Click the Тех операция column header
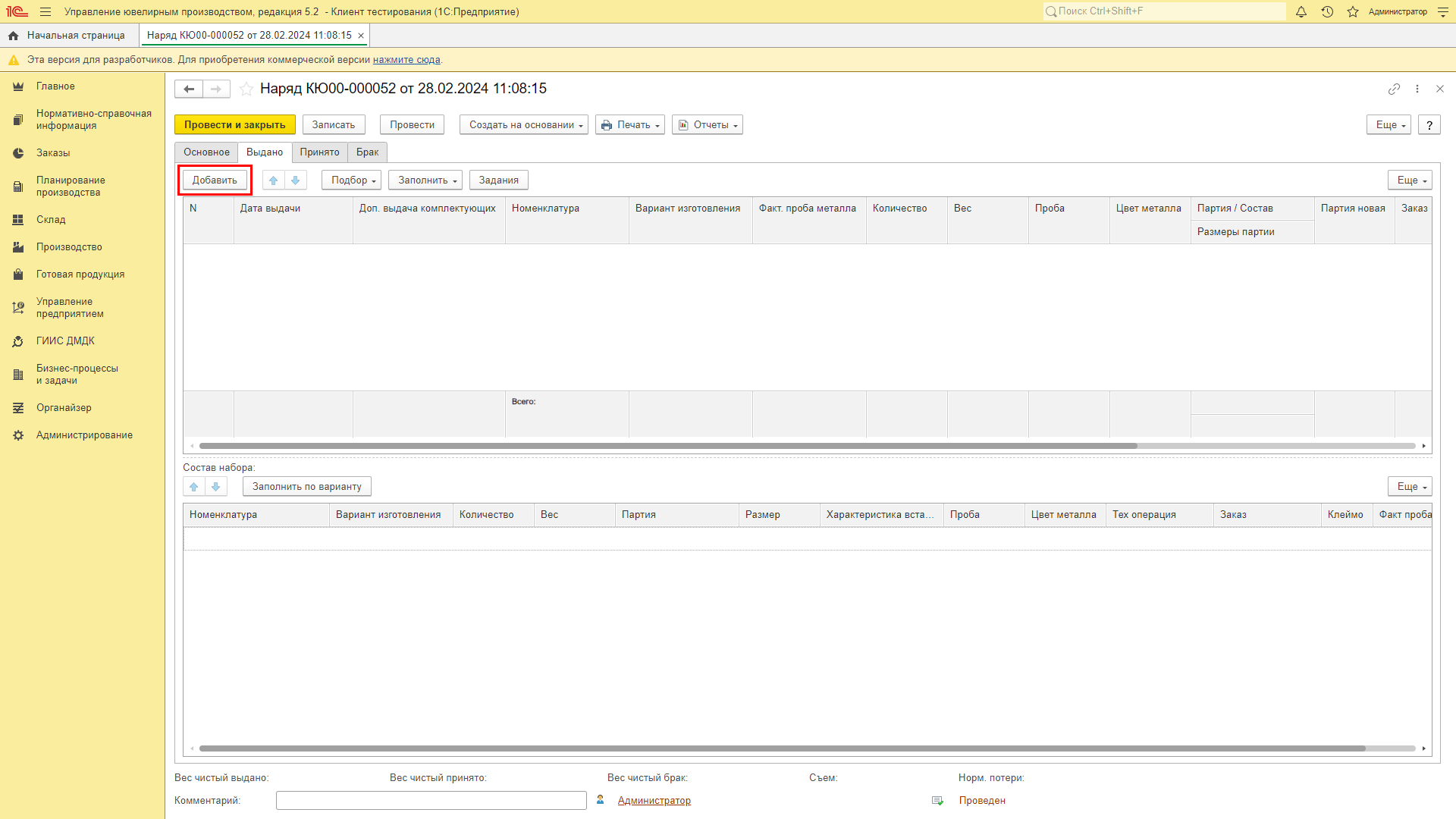 (x=1159, y=515)
